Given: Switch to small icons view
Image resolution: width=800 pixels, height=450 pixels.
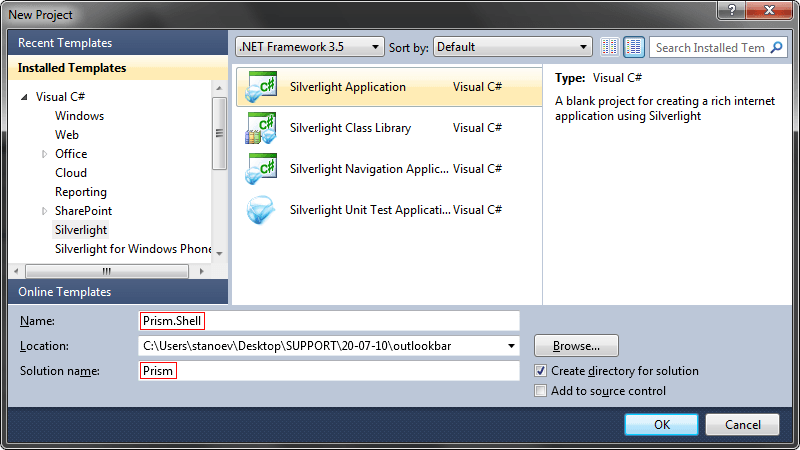Looking at the screenshot, I should pyautogui.click(x=611, y=47).
